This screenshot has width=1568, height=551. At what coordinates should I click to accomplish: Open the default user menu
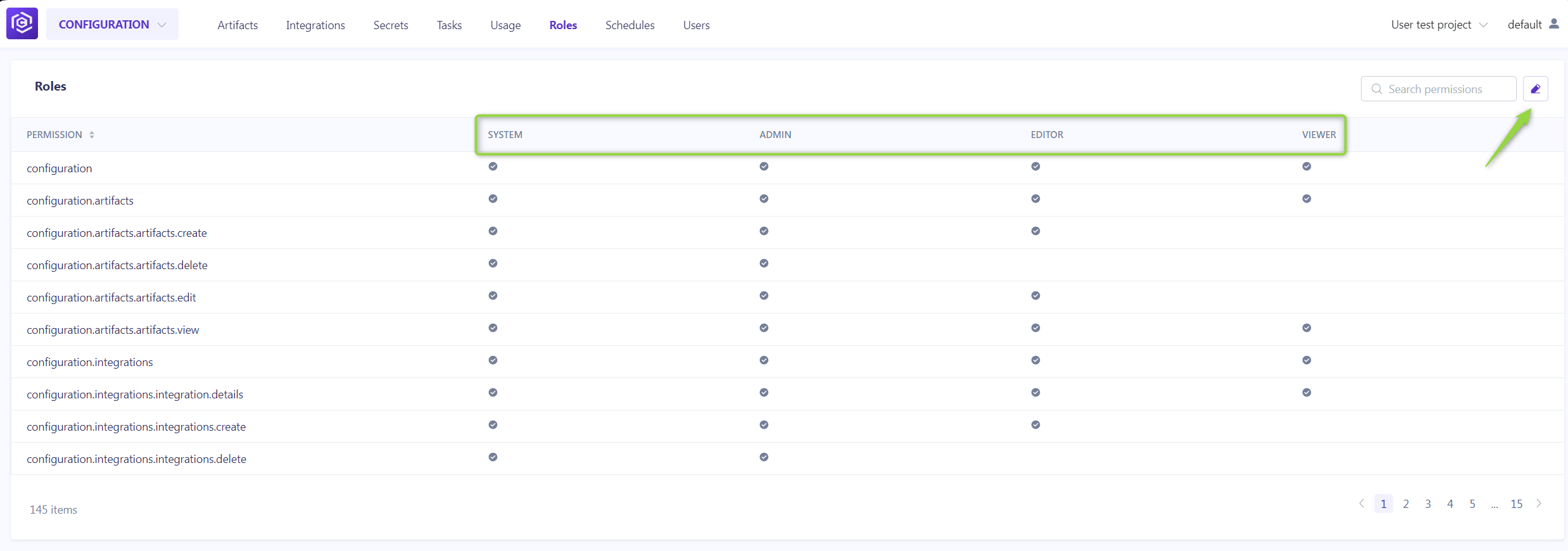pyautogui.click(x=1524, y=25)
